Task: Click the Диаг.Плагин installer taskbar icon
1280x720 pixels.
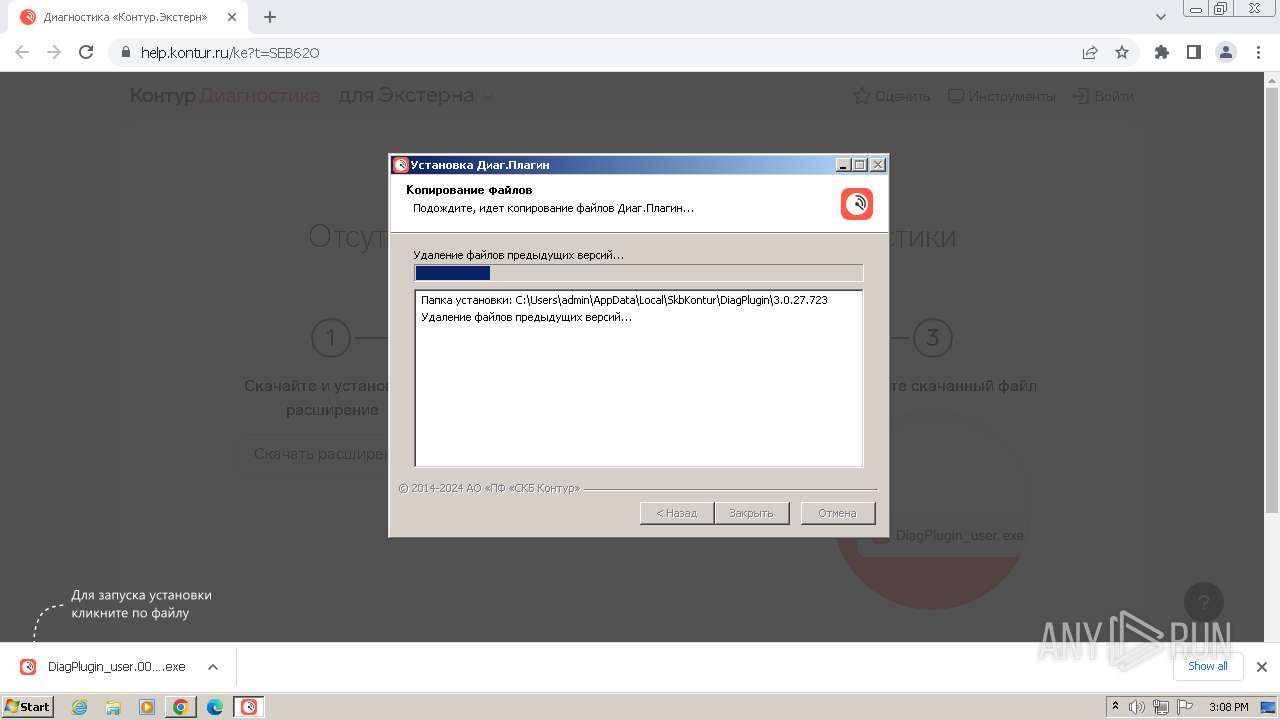Action: [249, 707]
